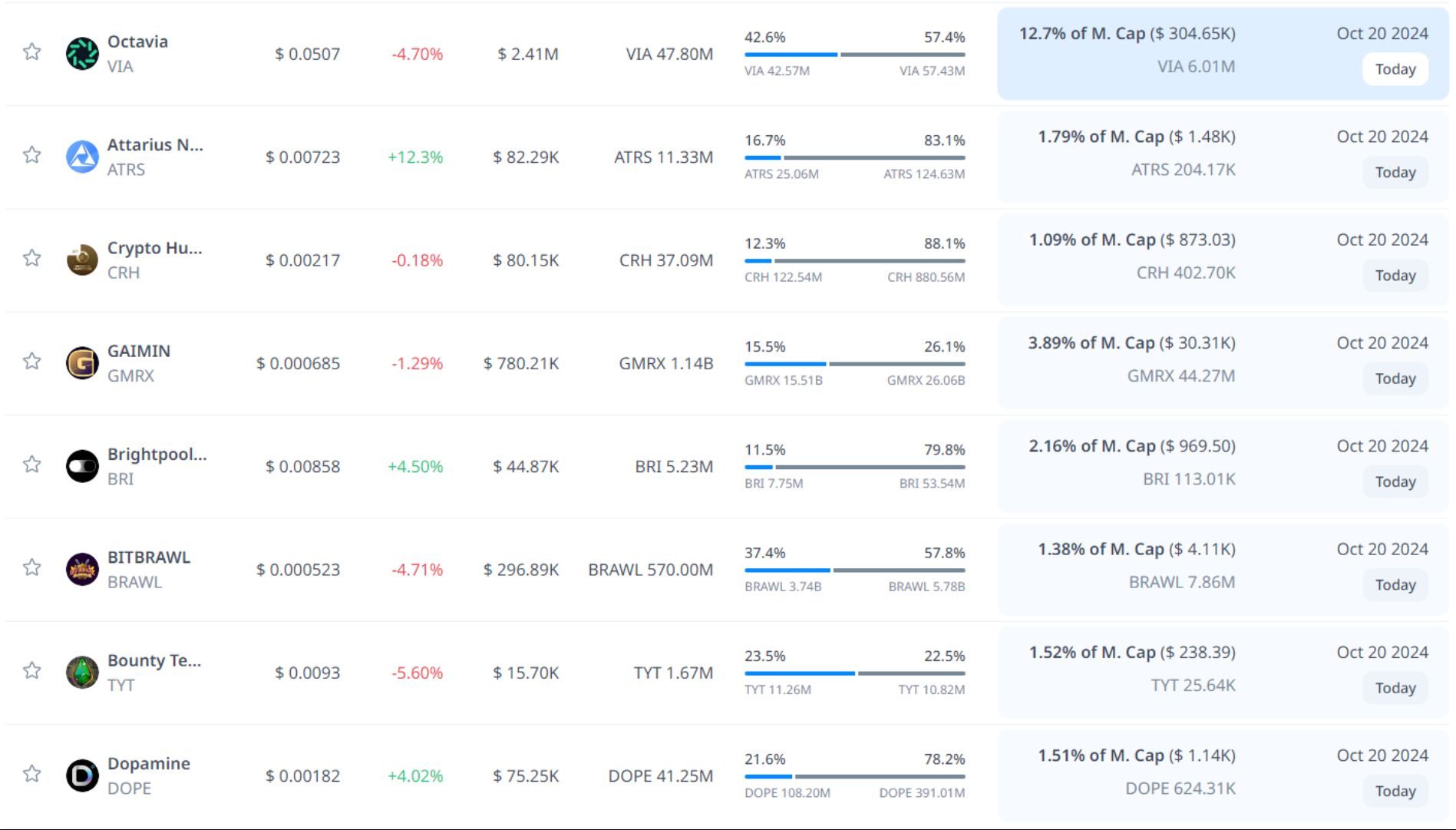Click the BITBRAWL token logo

(x=82, y=570)
